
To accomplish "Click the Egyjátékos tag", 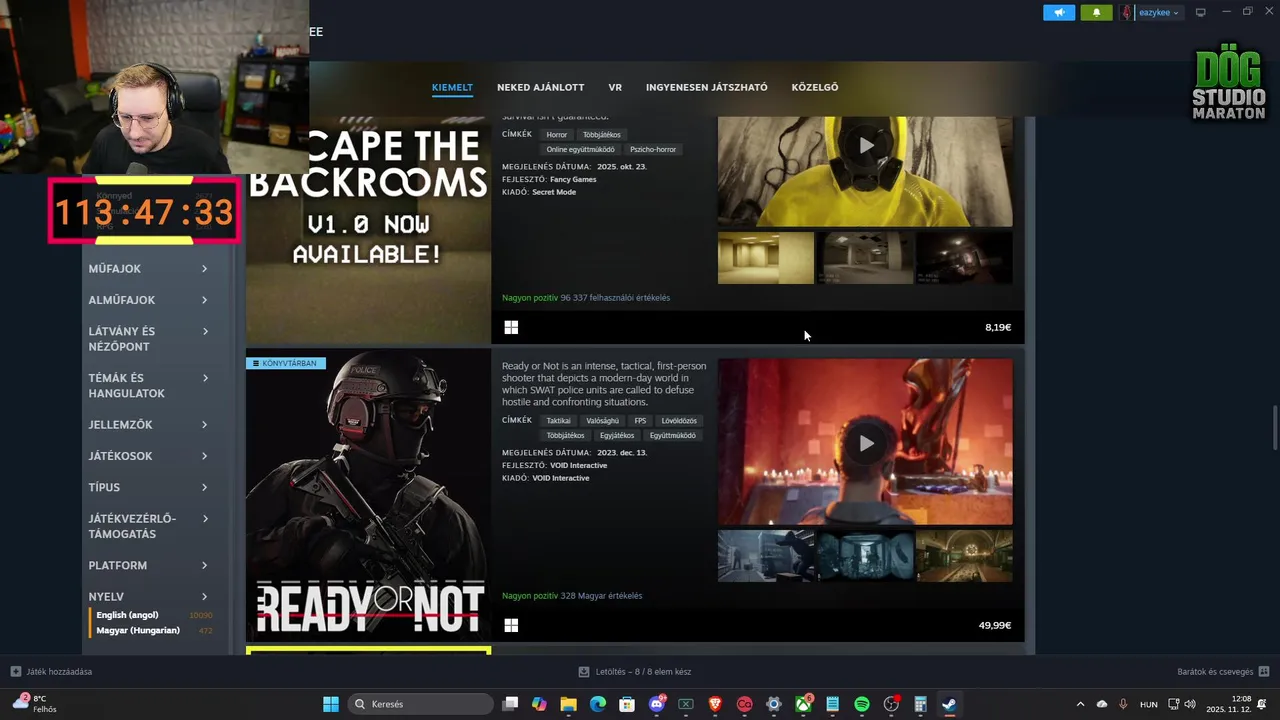I will pos(617,436).
